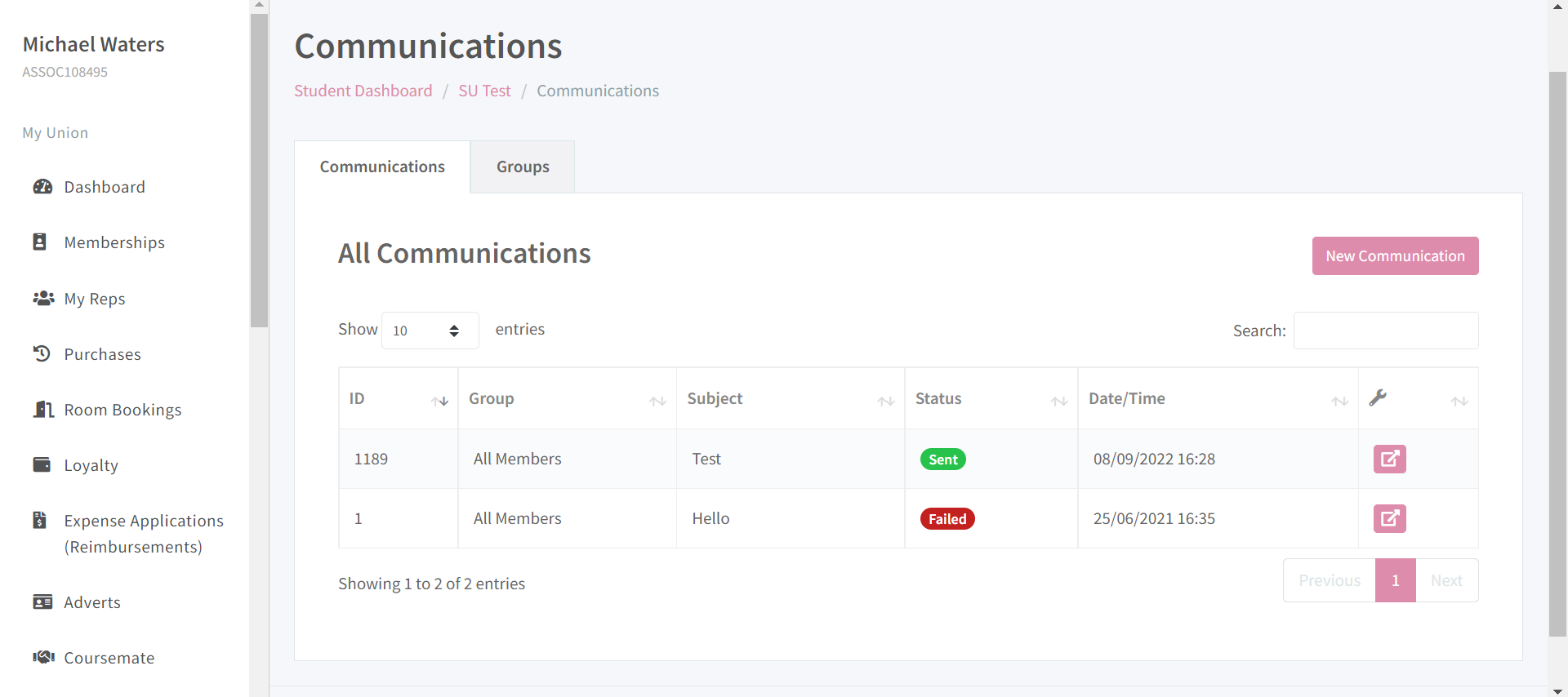Click the Dashboard gauge icon in sidebar
1568x697 pixels.
click(x=42, y=187)
